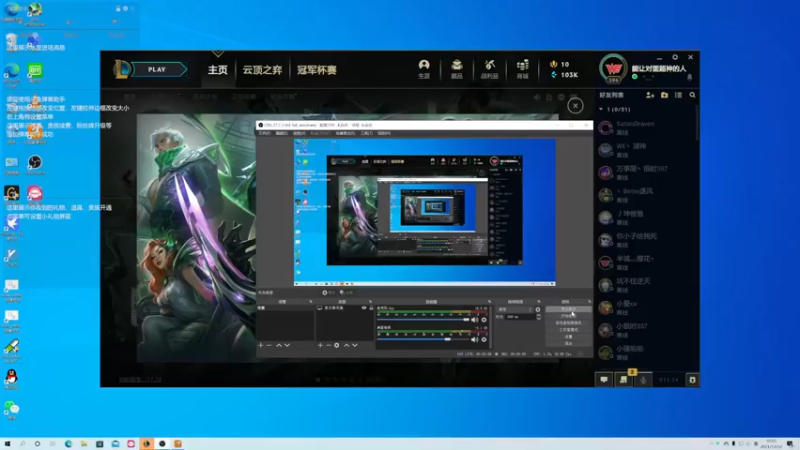The image size is (800, 450).
Task: Open the OBS scene transition type dropdown
Action: point(515,310)
